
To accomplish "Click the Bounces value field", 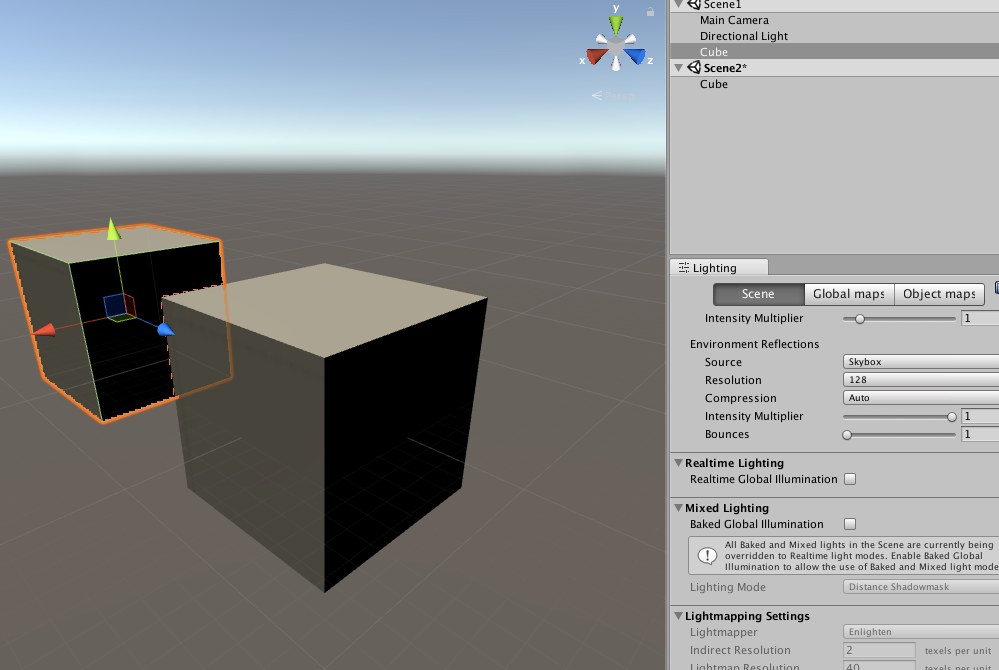I will (980, 434).
